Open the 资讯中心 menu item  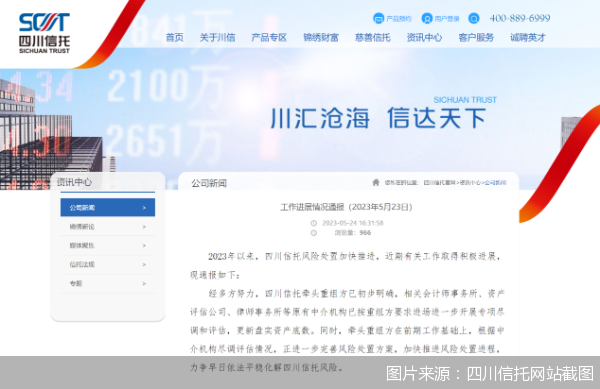tap(424, 37)
